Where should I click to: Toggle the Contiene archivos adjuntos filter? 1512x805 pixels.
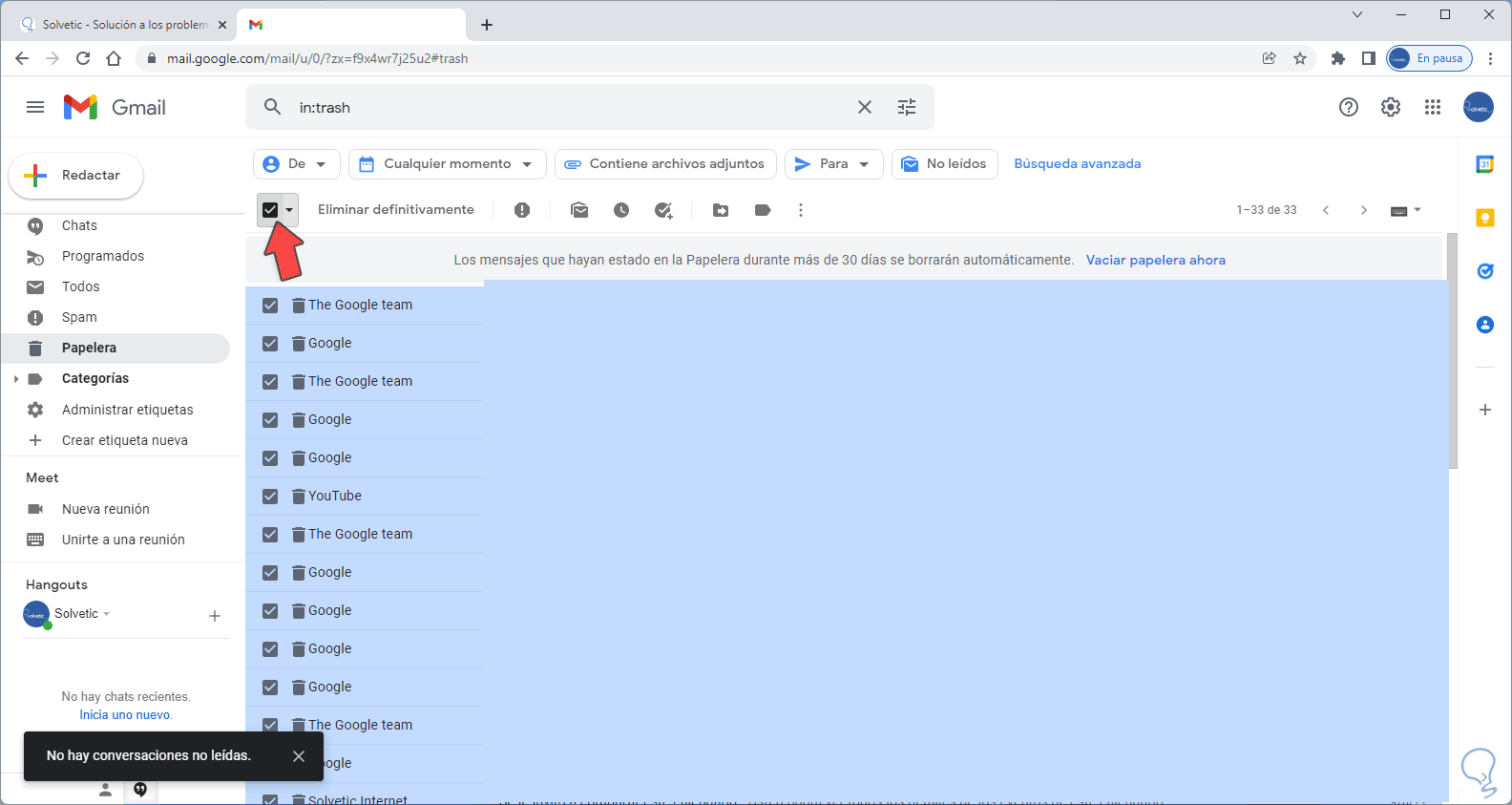click(x=665, y=164)
